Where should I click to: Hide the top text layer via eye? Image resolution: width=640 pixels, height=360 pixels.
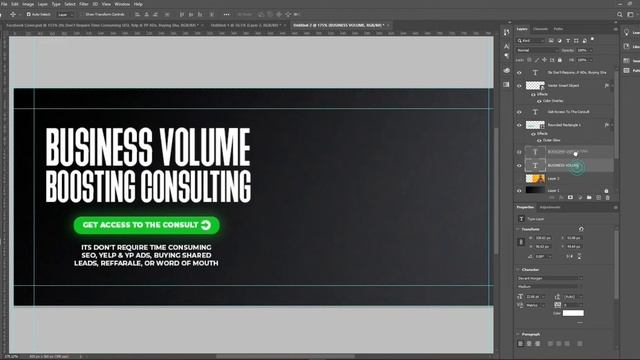(x=519, y=73)
